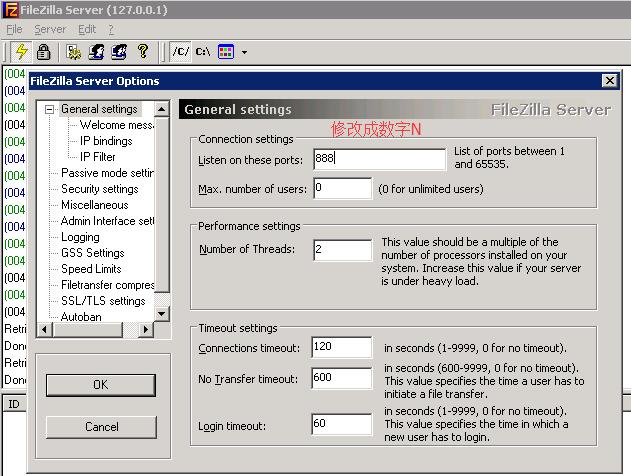The height and width of the screenshot is (476, 631).
Task: Click the tree horizontal scrollbar thumb
Action: (x=87, y=330)
